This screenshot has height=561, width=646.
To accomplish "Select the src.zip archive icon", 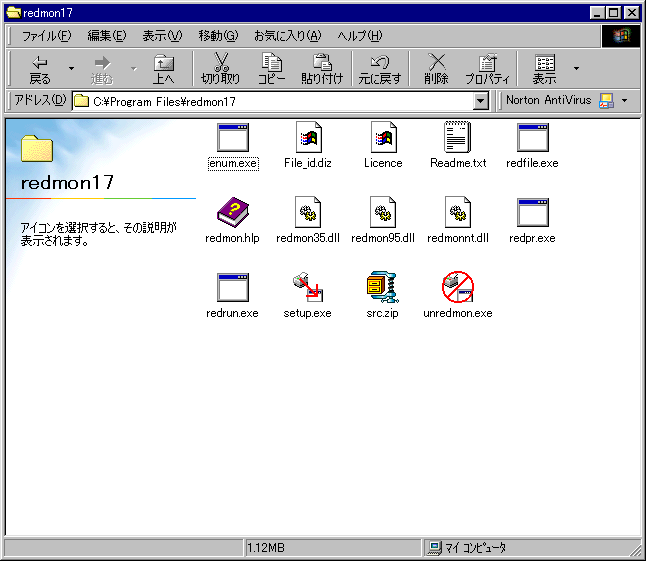I will pos(383,287).
